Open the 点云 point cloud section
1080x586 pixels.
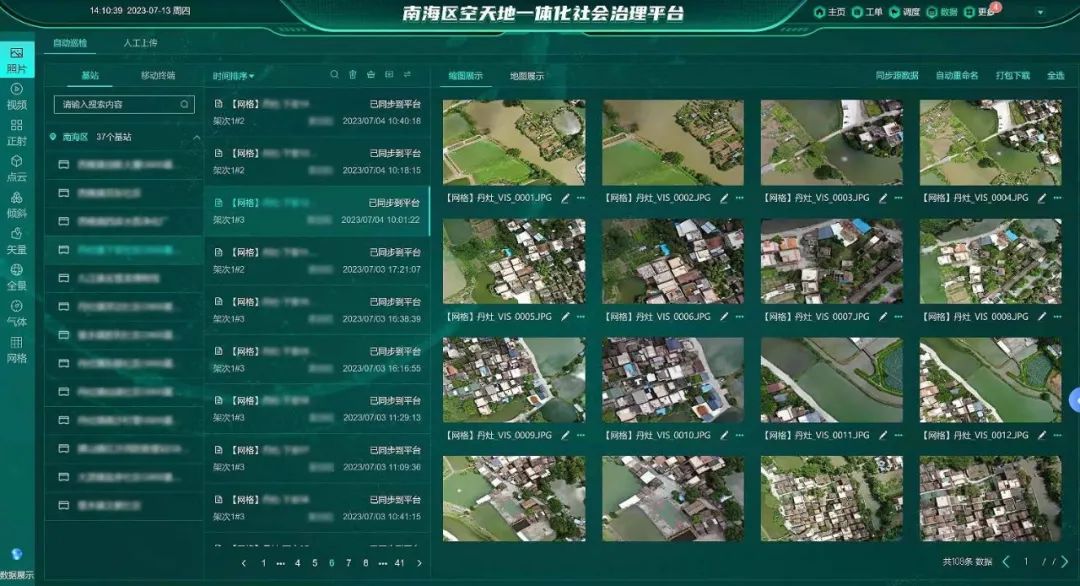click(16, 167)
